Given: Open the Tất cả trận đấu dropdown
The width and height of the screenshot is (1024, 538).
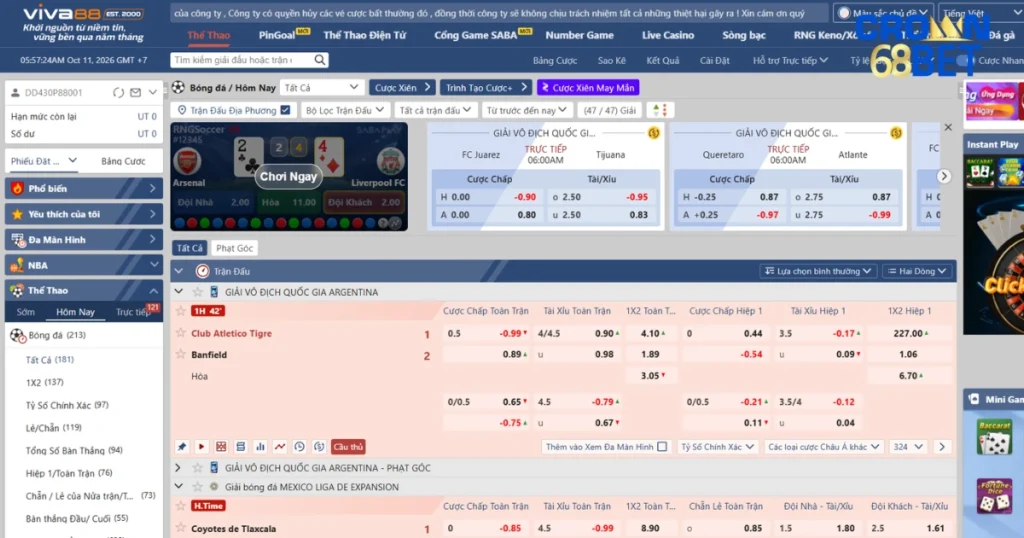Looking at the screenshot, I should pos(435,110).
